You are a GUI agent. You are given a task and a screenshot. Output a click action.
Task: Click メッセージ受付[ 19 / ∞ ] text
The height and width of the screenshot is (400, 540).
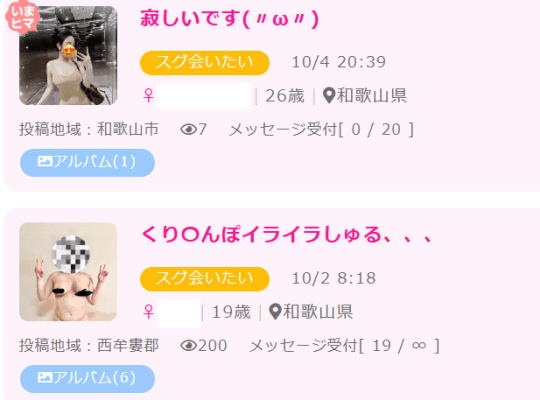(345, 346)
